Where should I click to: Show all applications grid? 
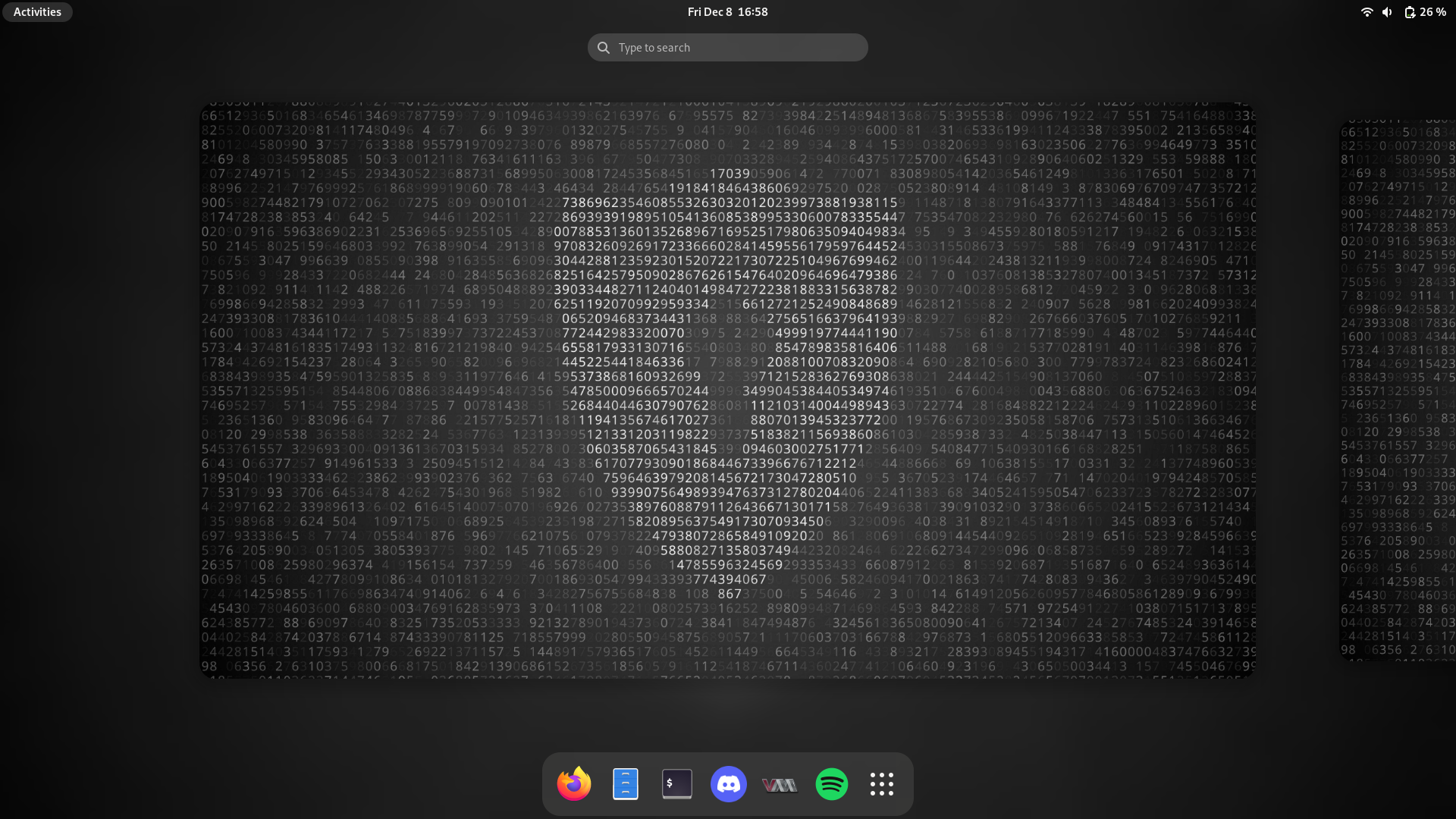[x=882, y=784]
